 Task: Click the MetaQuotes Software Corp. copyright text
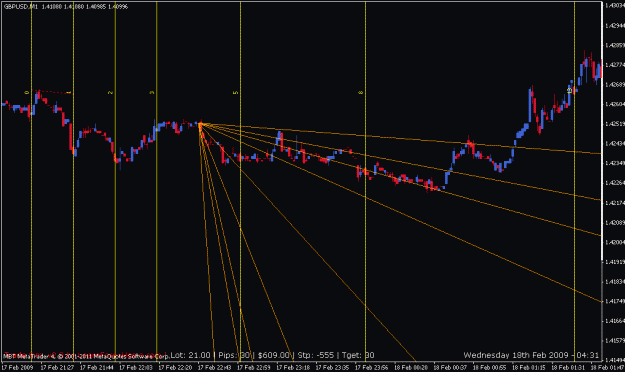tap(86, 356)
